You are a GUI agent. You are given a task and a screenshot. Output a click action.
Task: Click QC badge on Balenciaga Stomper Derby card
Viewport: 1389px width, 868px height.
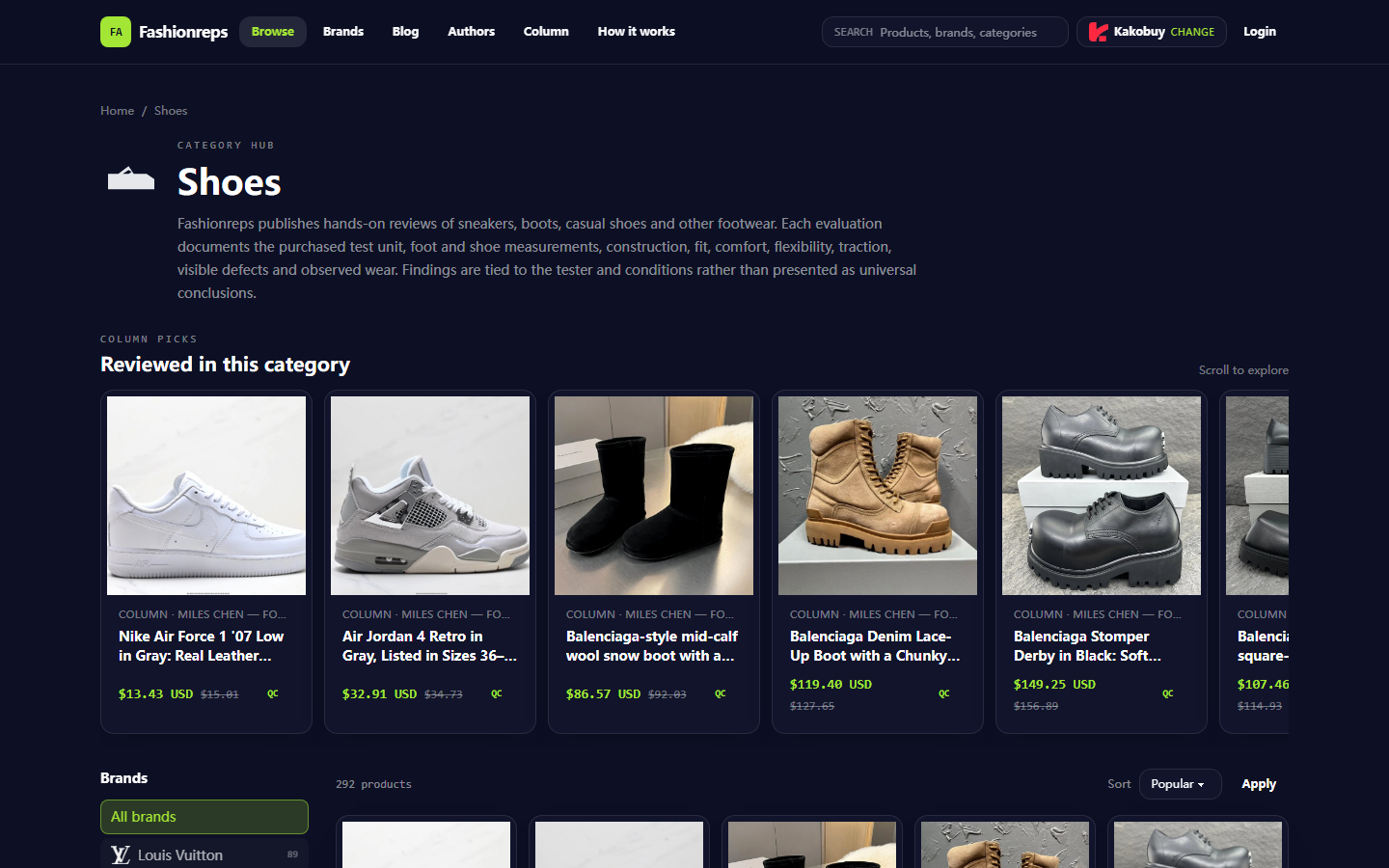[x=1168, y=693]
